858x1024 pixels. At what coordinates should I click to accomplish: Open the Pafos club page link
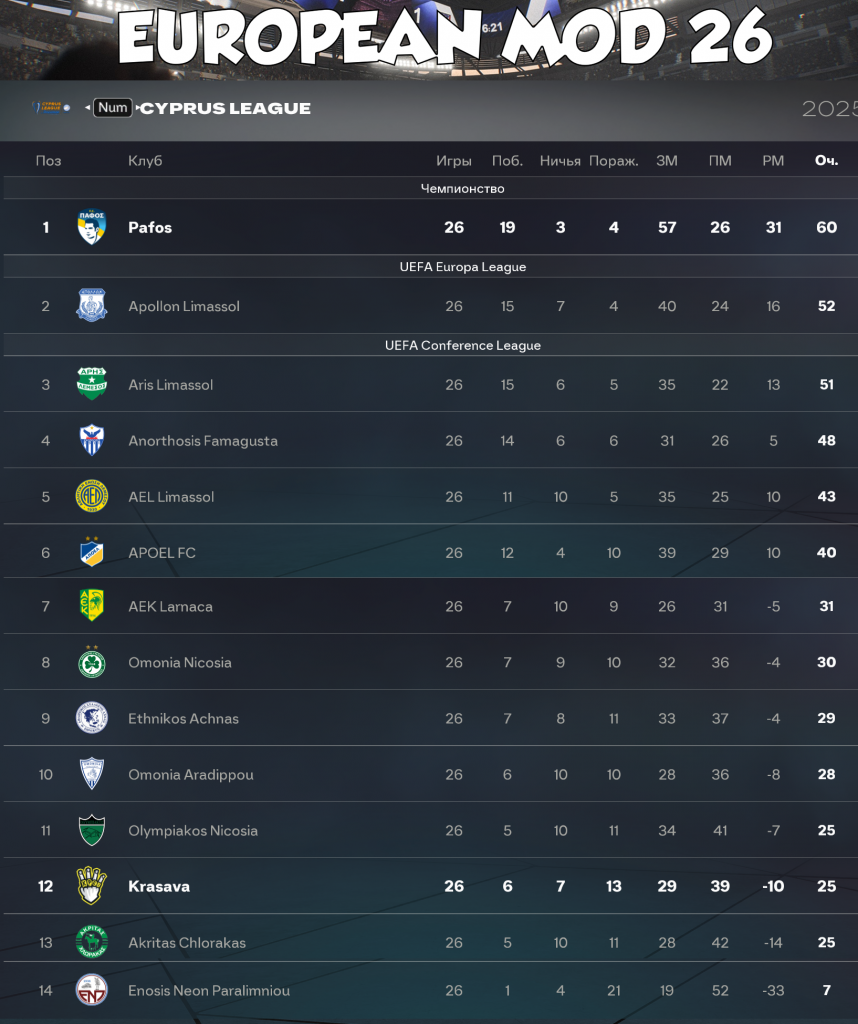(152, 227)
